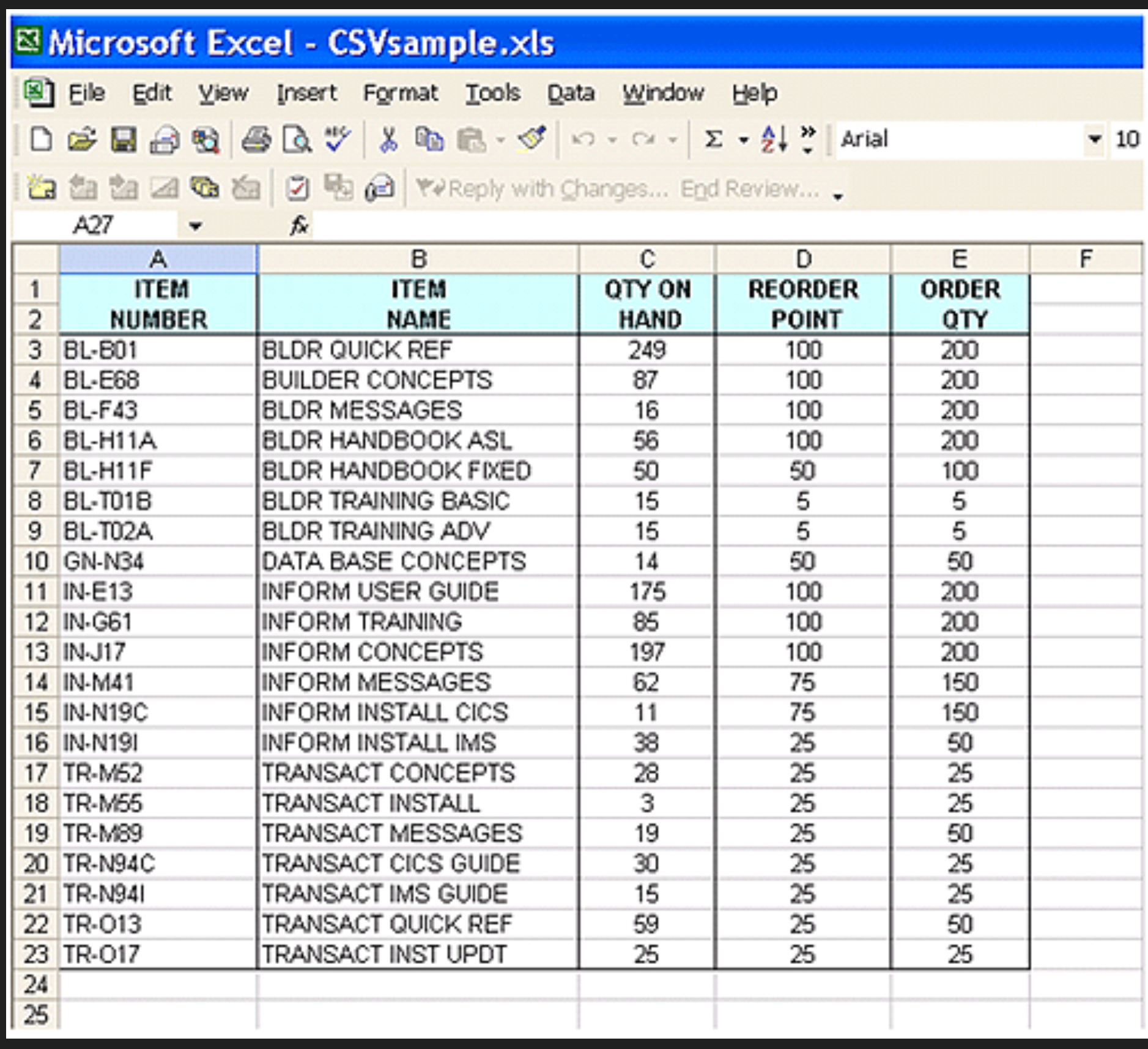The height and width of the screenshot is (1049, 1148).
Task: Open the Data menu
Action: pyautogui.click(x=570, y=93)
